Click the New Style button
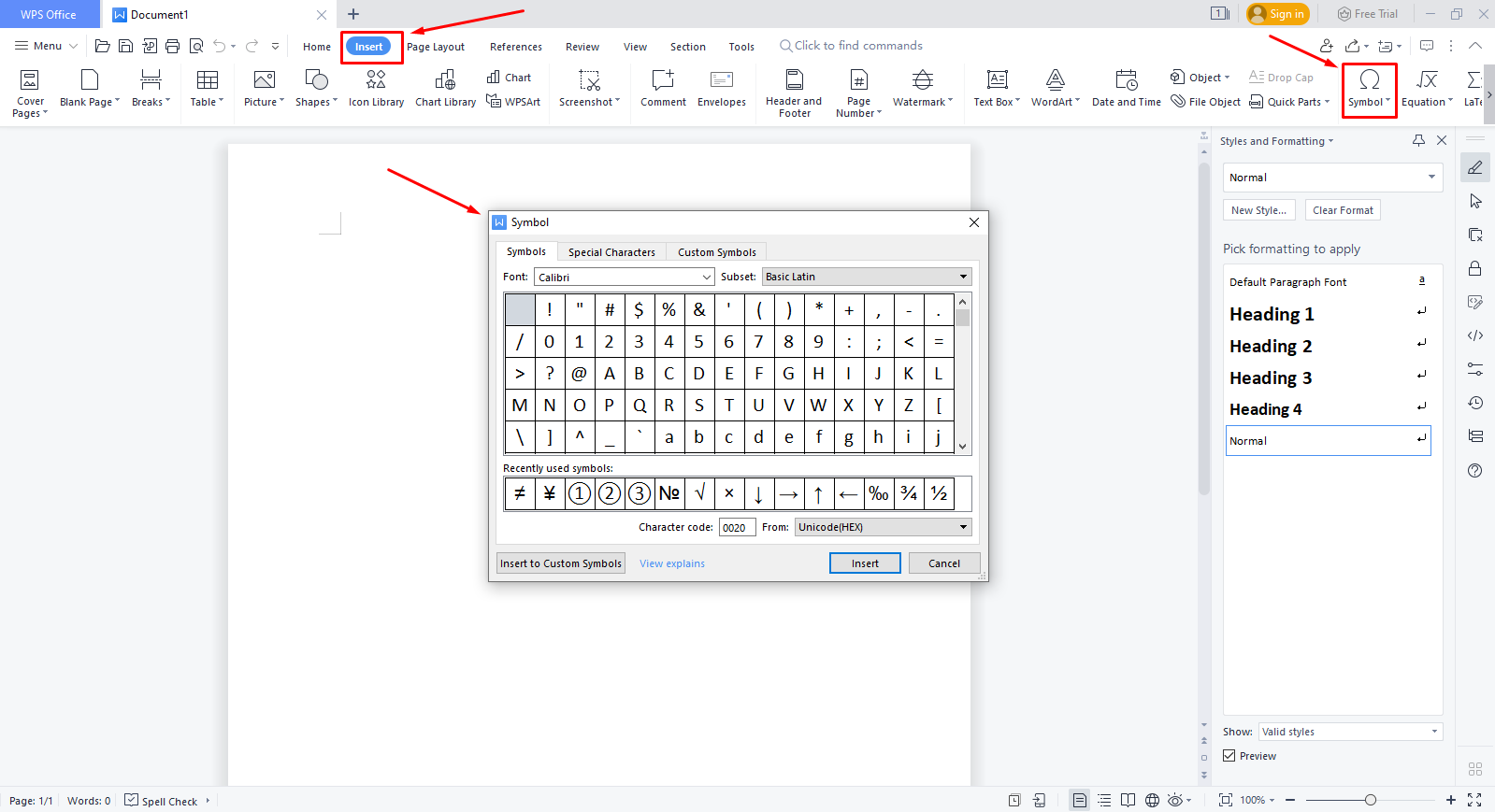Viewport: 1495px width, 812px height. (1258, 210)
